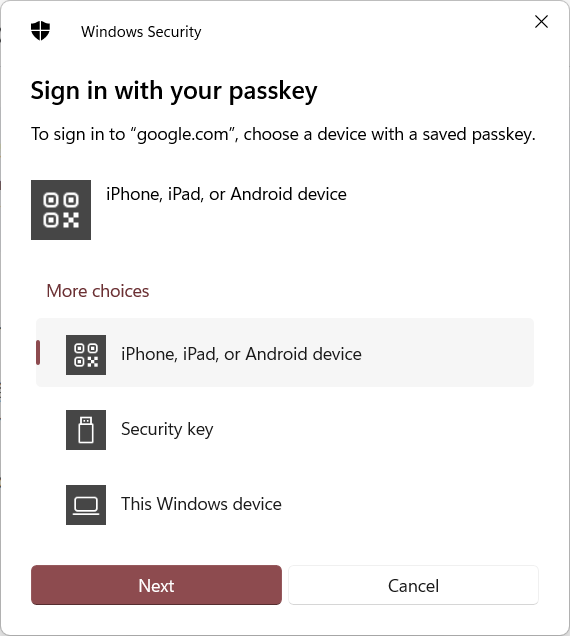This screenshot has width=570, height=636.
Task: Click the laptop icon for This Windows device
Action: 86,505
